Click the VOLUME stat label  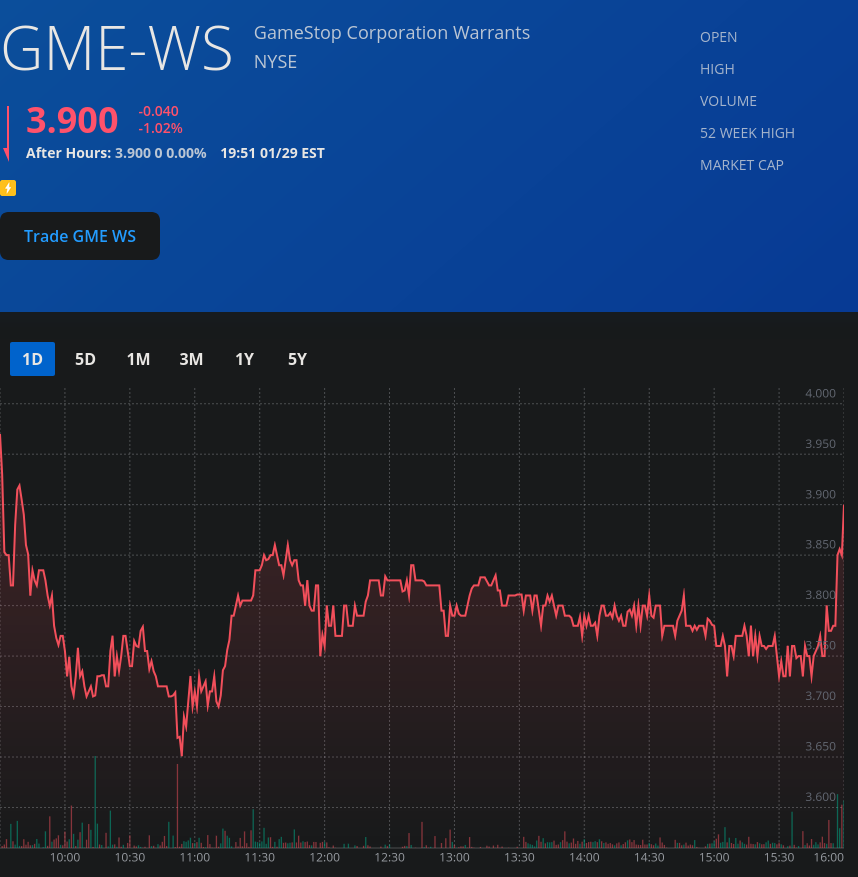(x=728, y=101)
